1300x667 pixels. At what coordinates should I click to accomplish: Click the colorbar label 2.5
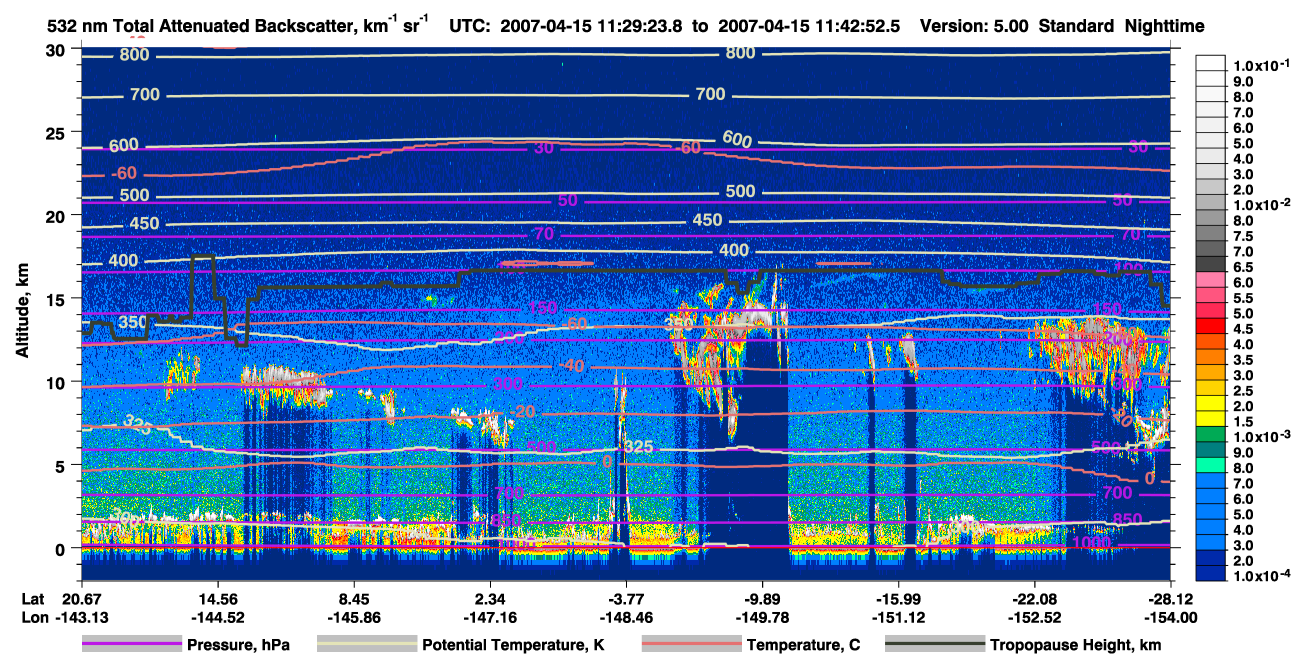tap(1242, 391)
